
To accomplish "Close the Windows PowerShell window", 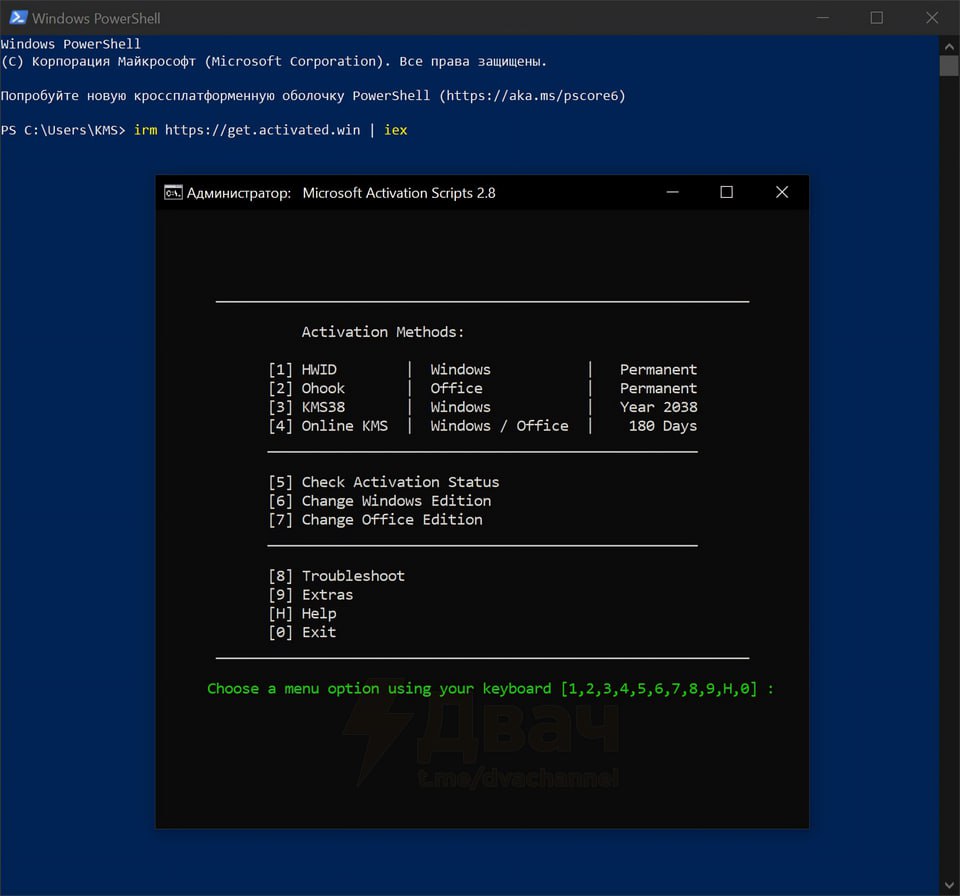I will pos(932,18).
